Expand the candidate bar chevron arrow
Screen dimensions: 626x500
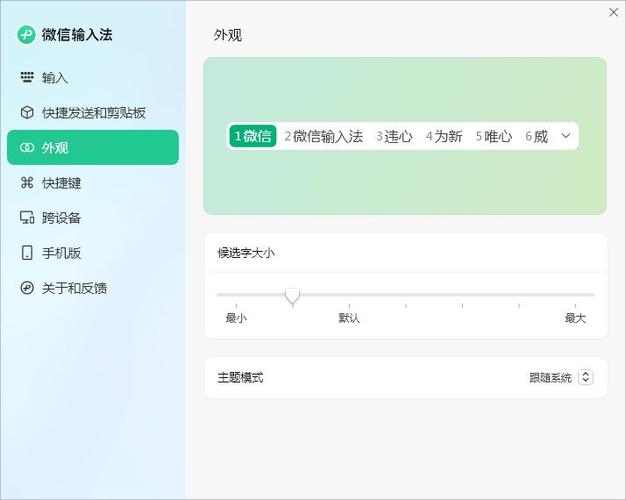tap(566, 136)
